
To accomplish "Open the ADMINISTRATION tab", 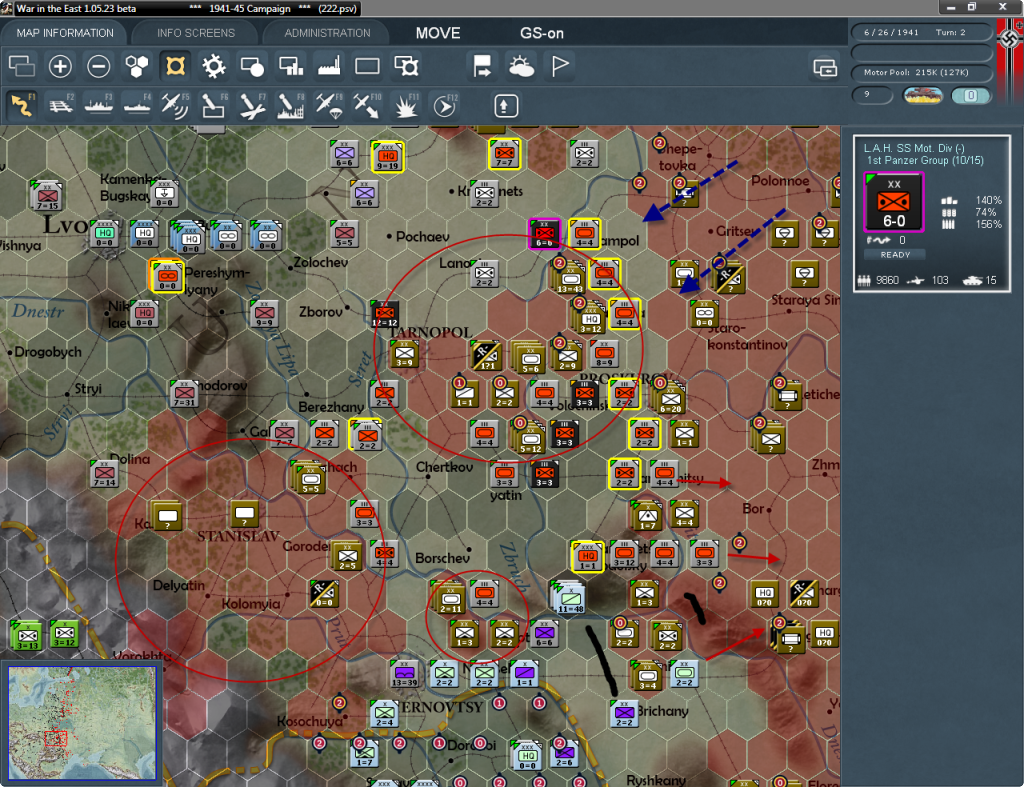I will (x=327, y=33).
